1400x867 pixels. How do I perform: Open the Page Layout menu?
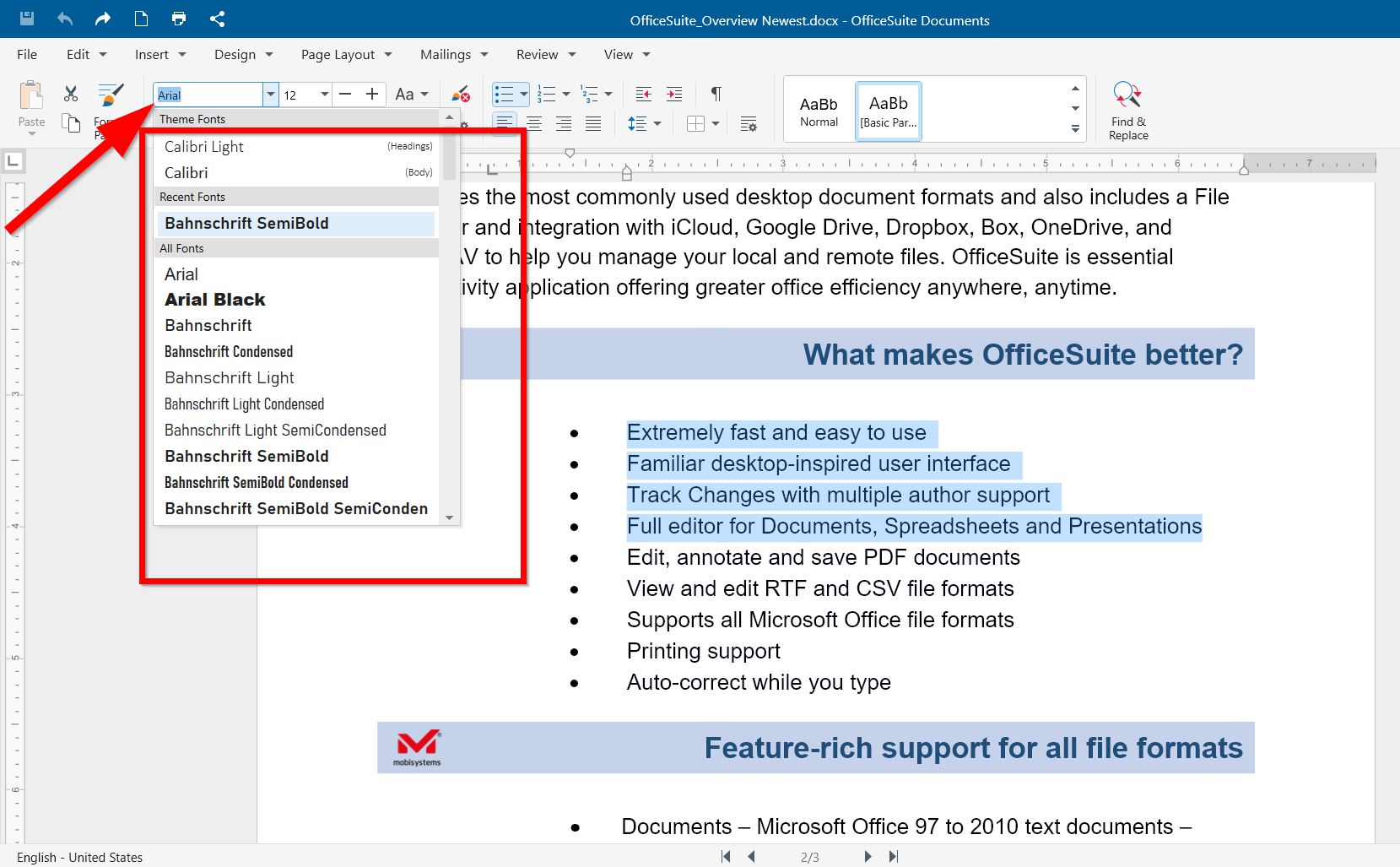pyautogui.click(x=346, y=54)
